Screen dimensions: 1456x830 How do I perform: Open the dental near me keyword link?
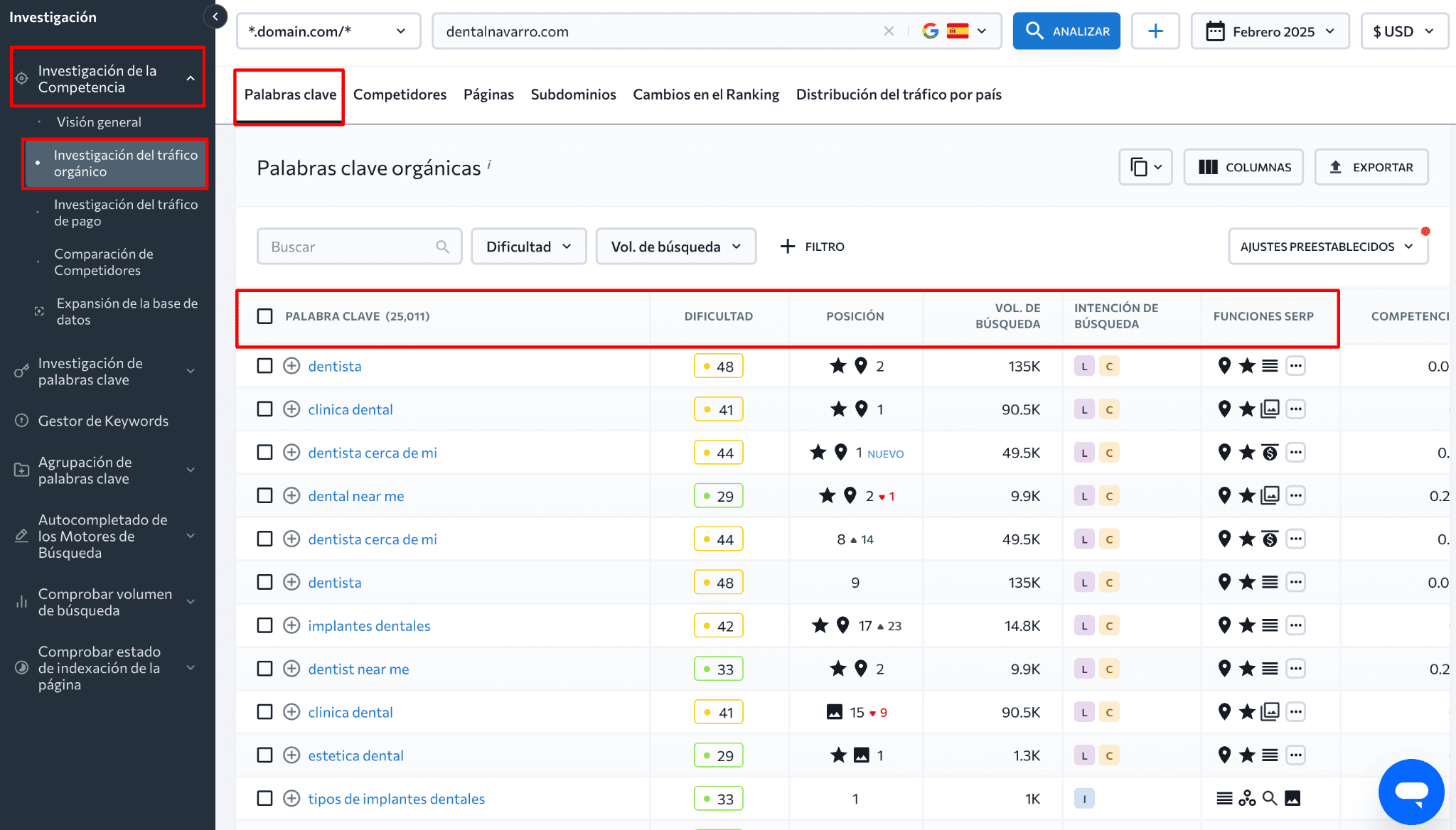point(356,496)
